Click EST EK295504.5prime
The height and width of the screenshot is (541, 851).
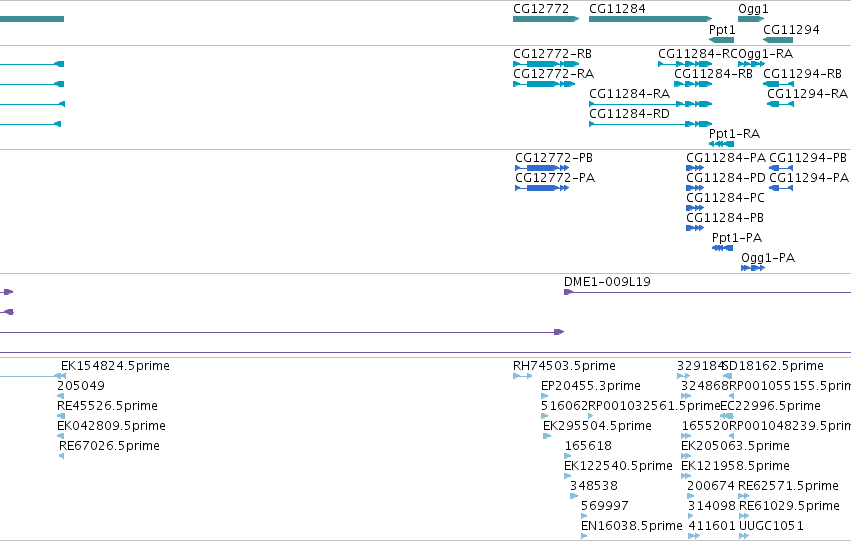[x=547, y=436]
